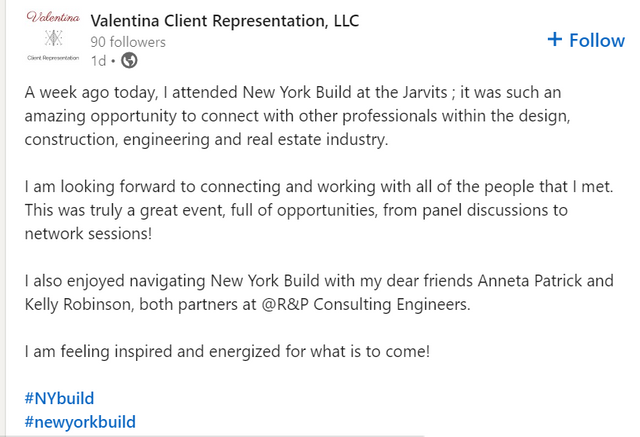
Task: Open the Valentina company logo thumbnail
Action: (53, 37)
